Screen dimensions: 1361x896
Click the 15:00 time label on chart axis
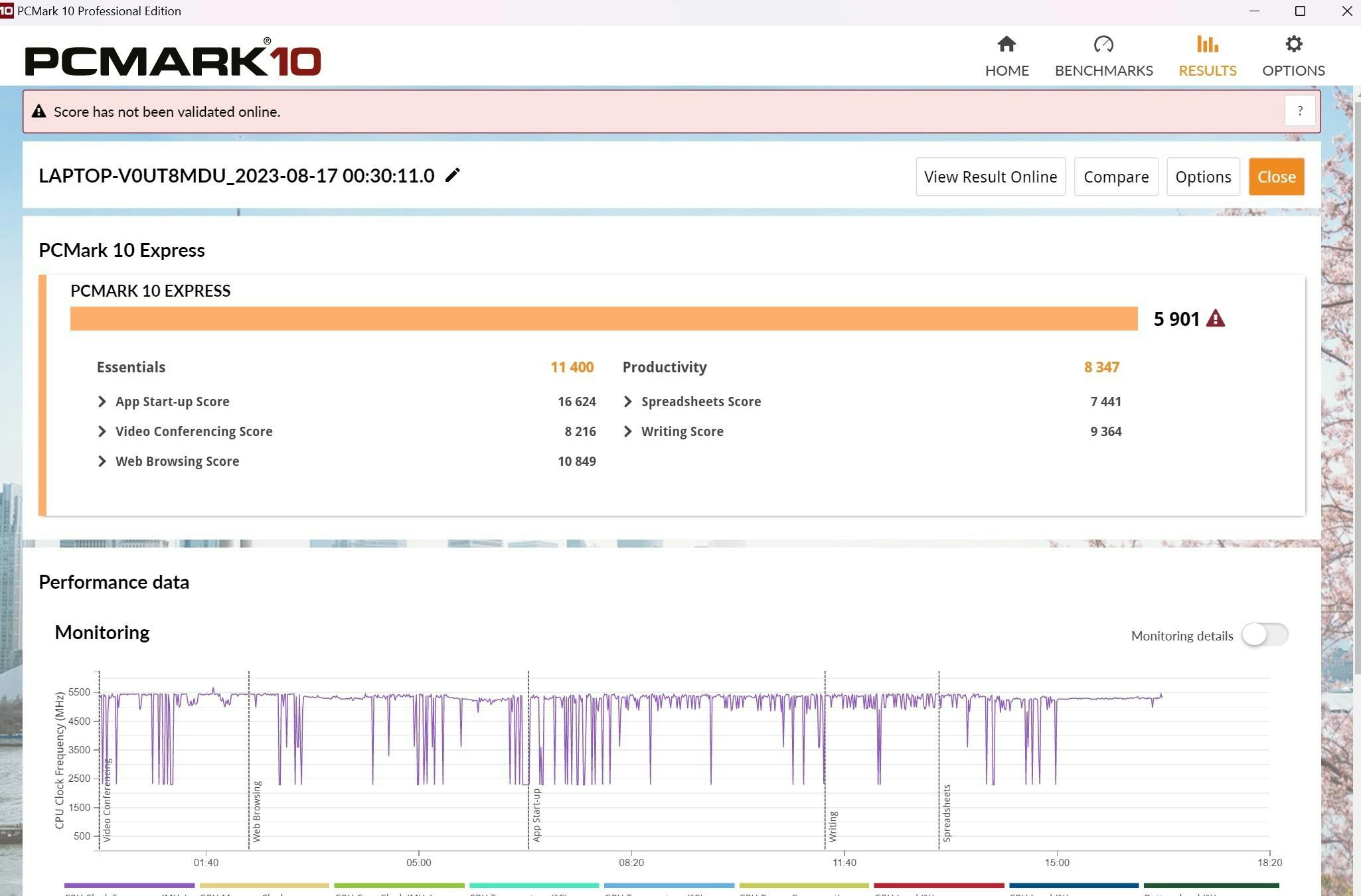coord(1057,863)
